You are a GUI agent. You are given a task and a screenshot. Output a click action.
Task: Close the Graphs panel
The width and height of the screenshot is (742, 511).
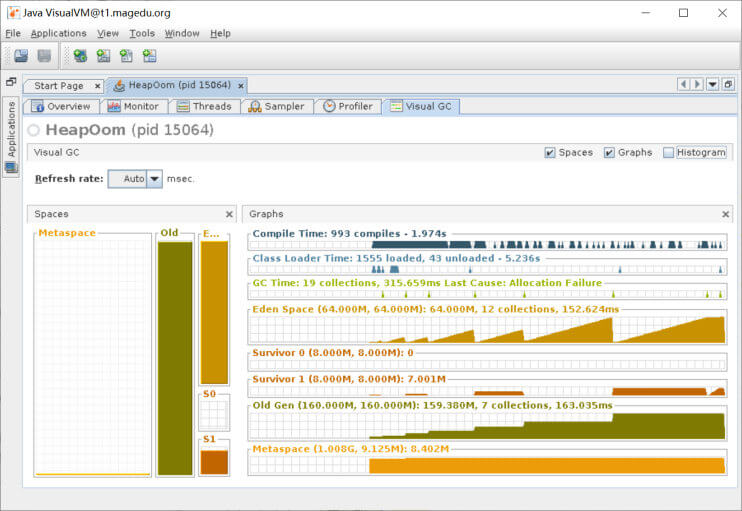click(725, 214)
